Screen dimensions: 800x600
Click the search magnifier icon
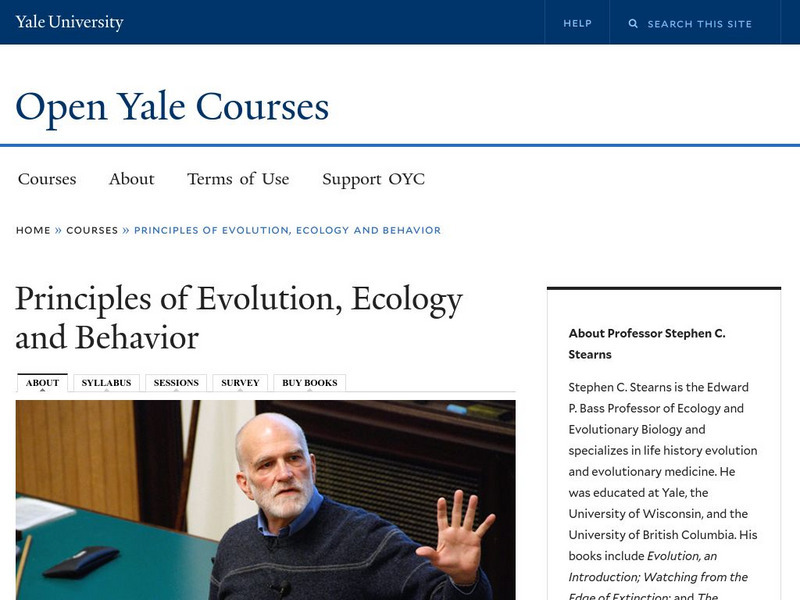pos(633,23)
